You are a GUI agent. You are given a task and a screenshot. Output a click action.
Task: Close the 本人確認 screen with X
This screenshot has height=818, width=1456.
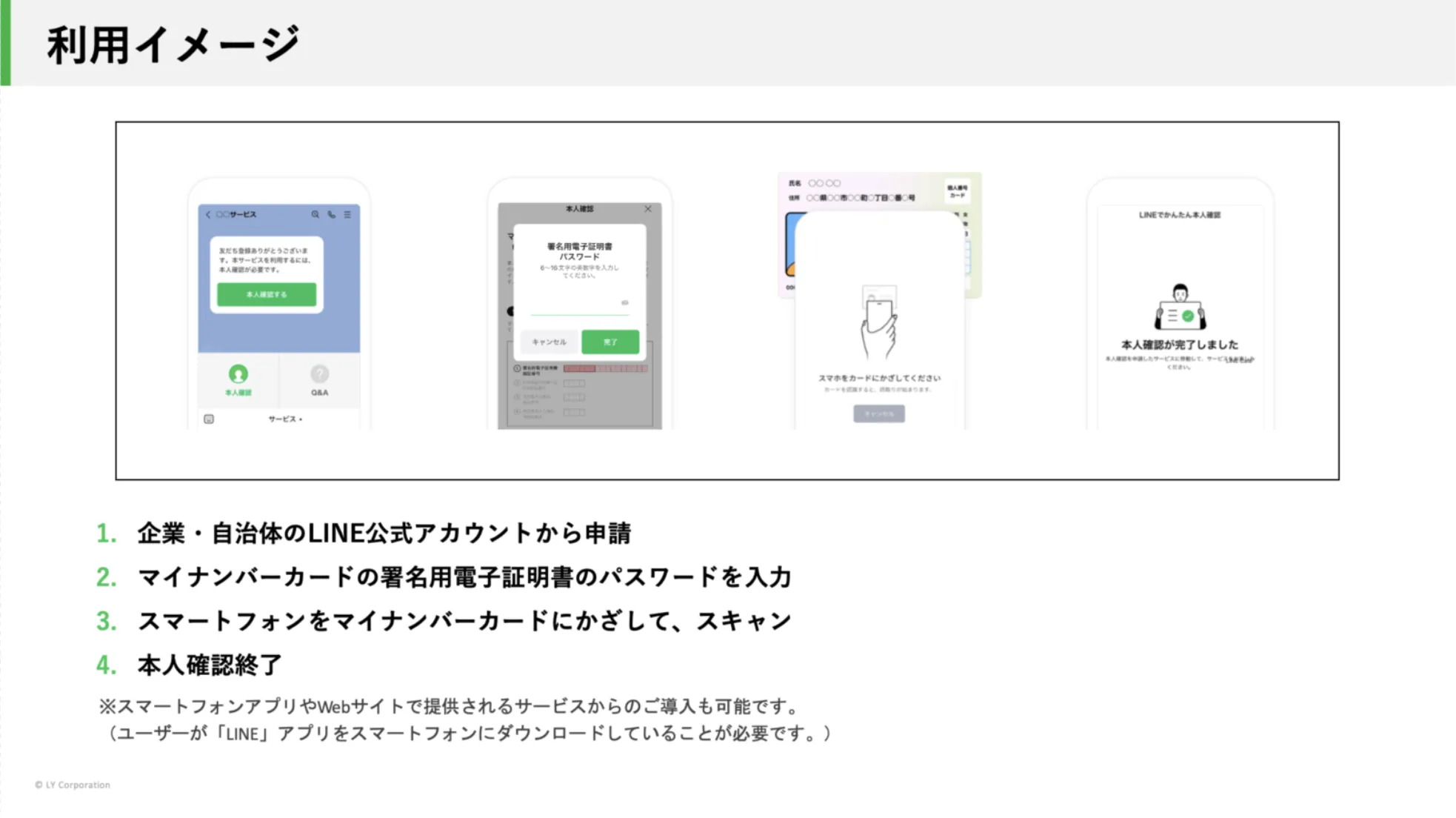[x=648, y=209]
